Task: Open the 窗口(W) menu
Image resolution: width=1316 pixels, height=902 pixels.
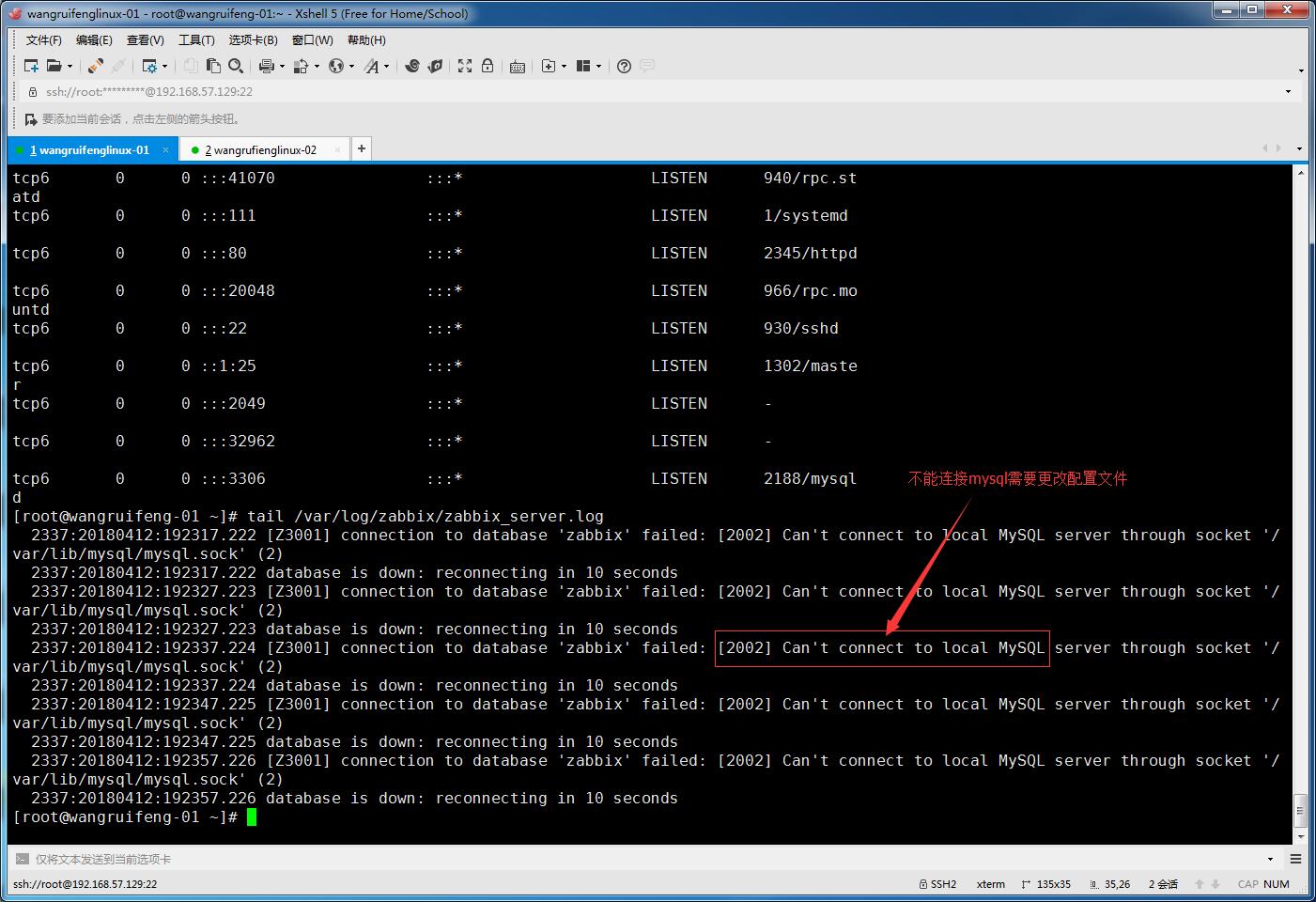Action: [x=313, y=39]
